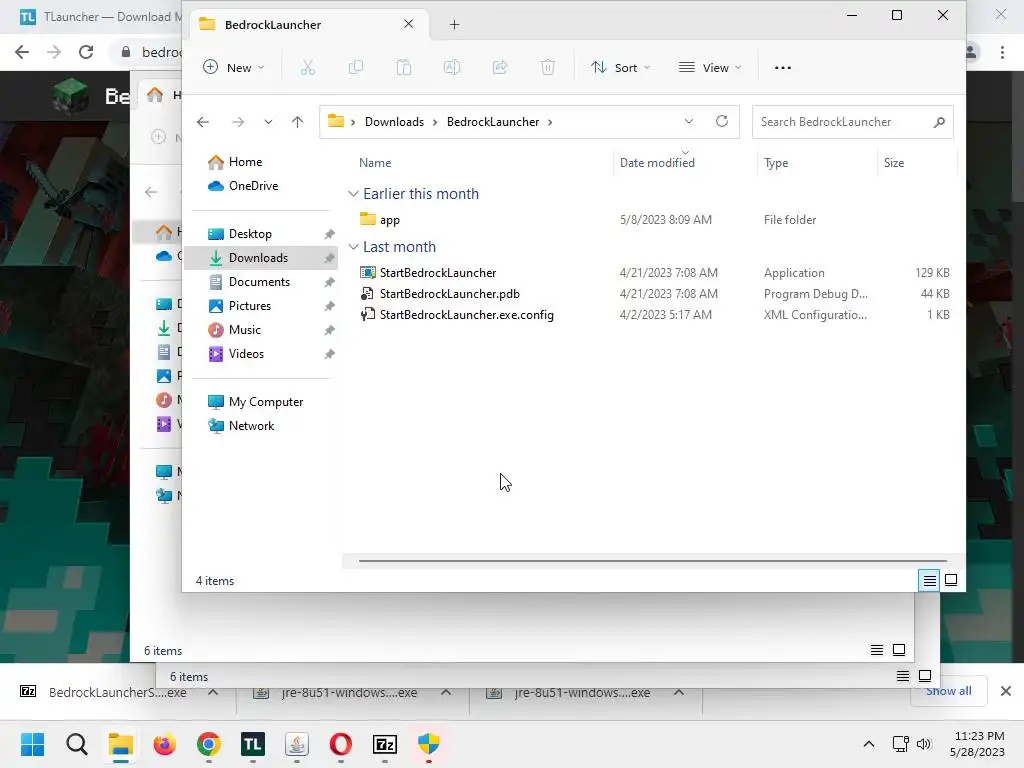Click BedrockLauncher in the address breadcrumb

[493, 122]
